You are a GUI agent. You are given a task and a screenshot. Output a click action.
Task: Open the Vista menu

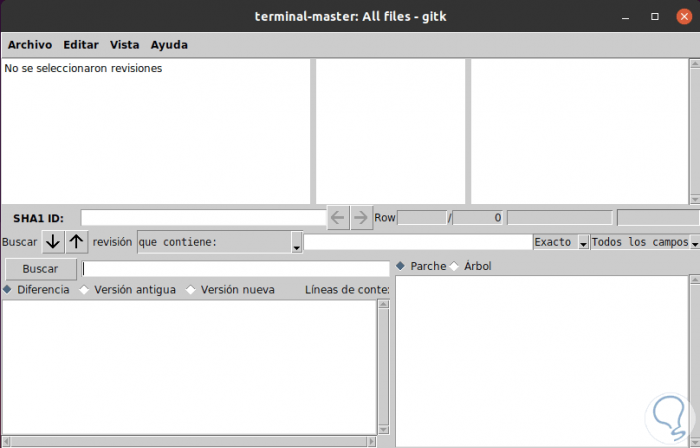[125, 45]
